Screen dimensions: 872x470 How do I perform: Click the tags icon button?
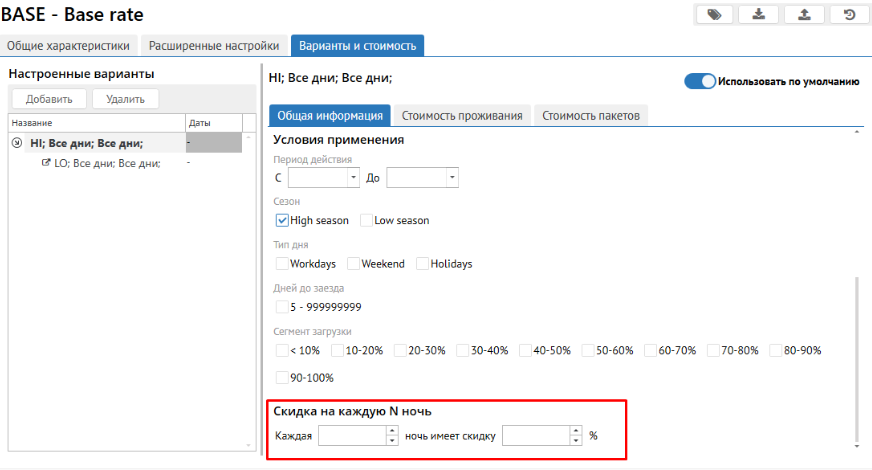click(715, 14)
